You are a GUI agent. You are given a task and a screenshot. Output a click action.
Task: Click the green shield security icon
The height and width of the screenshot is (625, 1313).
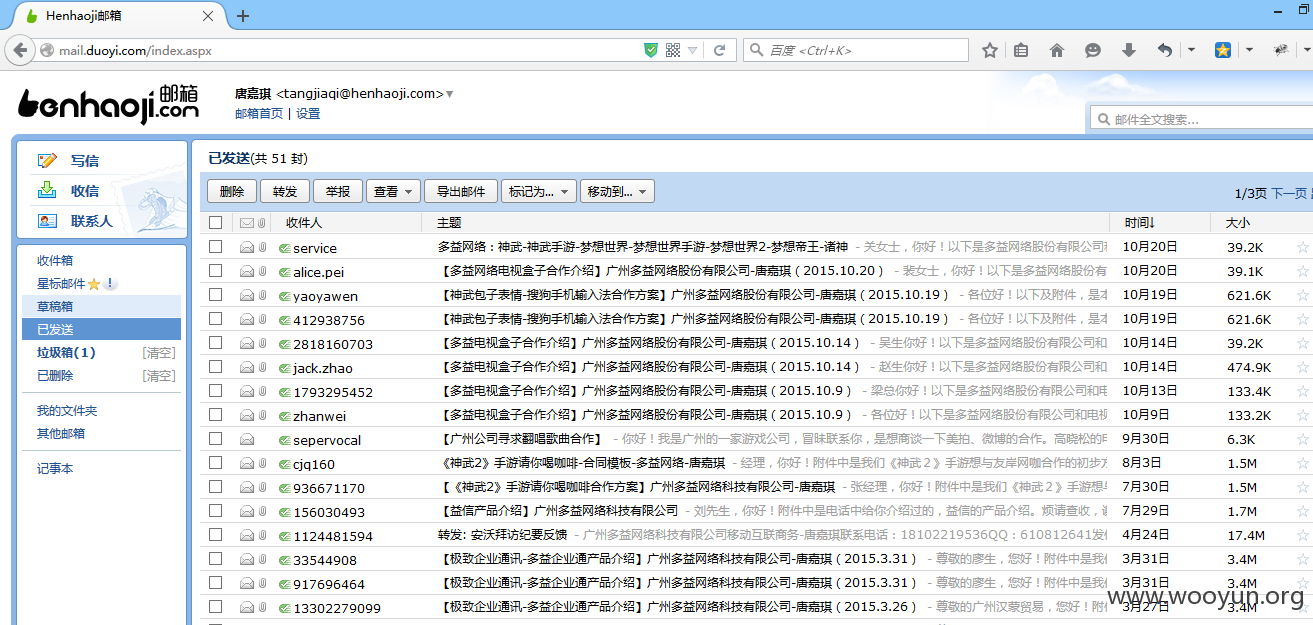tap(650, 50)
